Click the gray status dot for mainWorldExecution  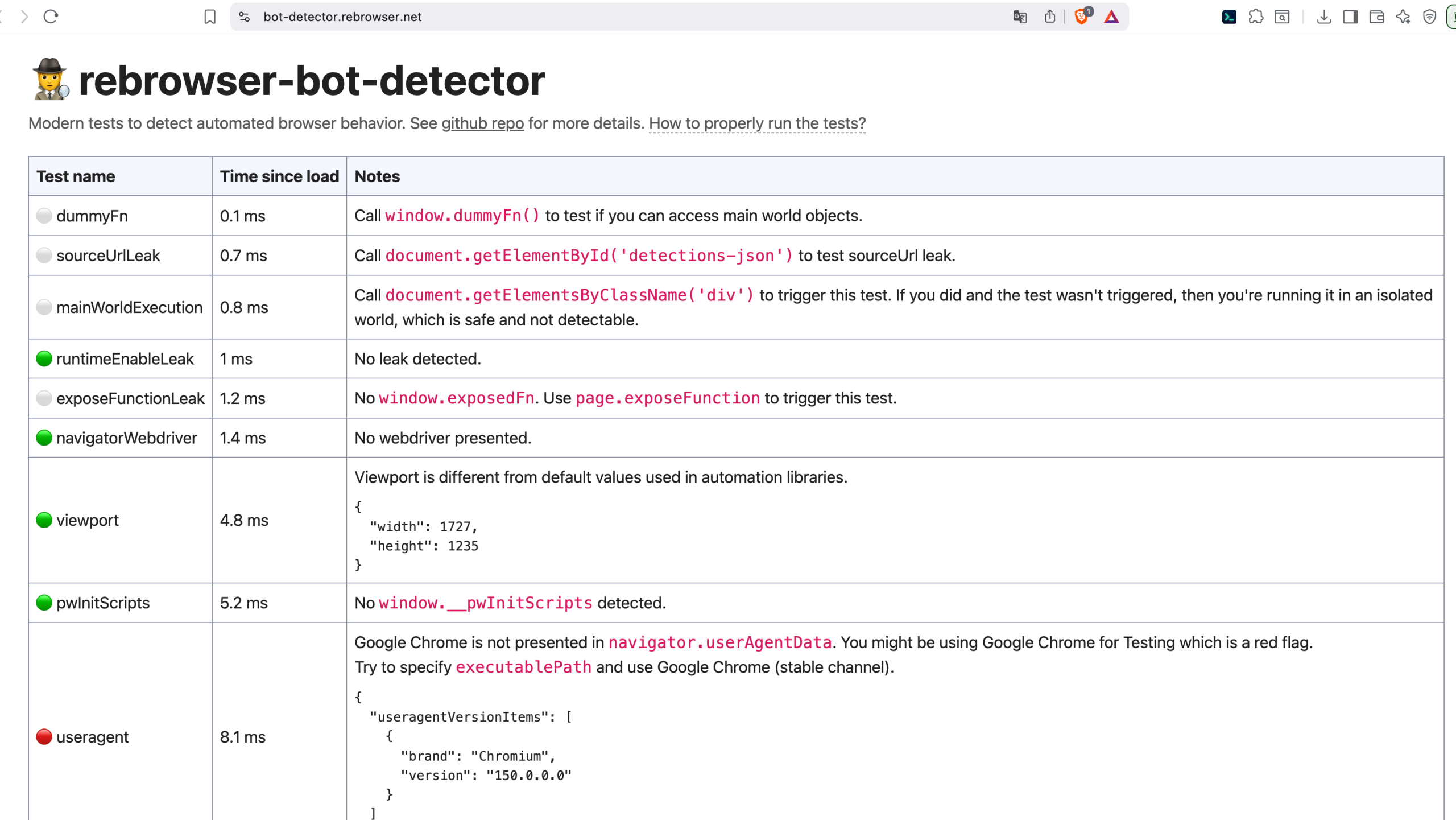44,307
